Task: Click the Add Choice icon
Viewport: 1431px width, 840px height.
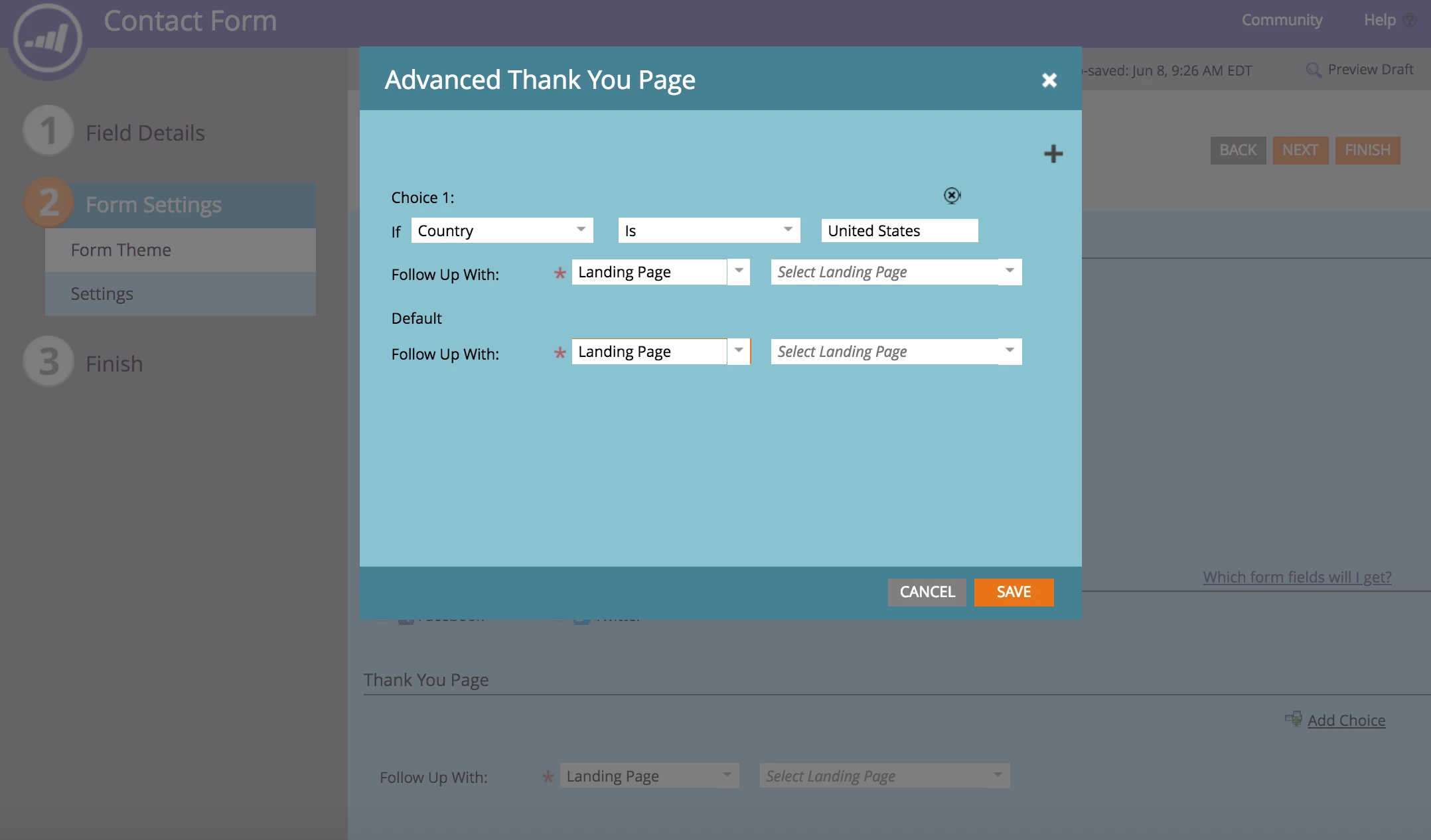Action: click(1293, 719)
